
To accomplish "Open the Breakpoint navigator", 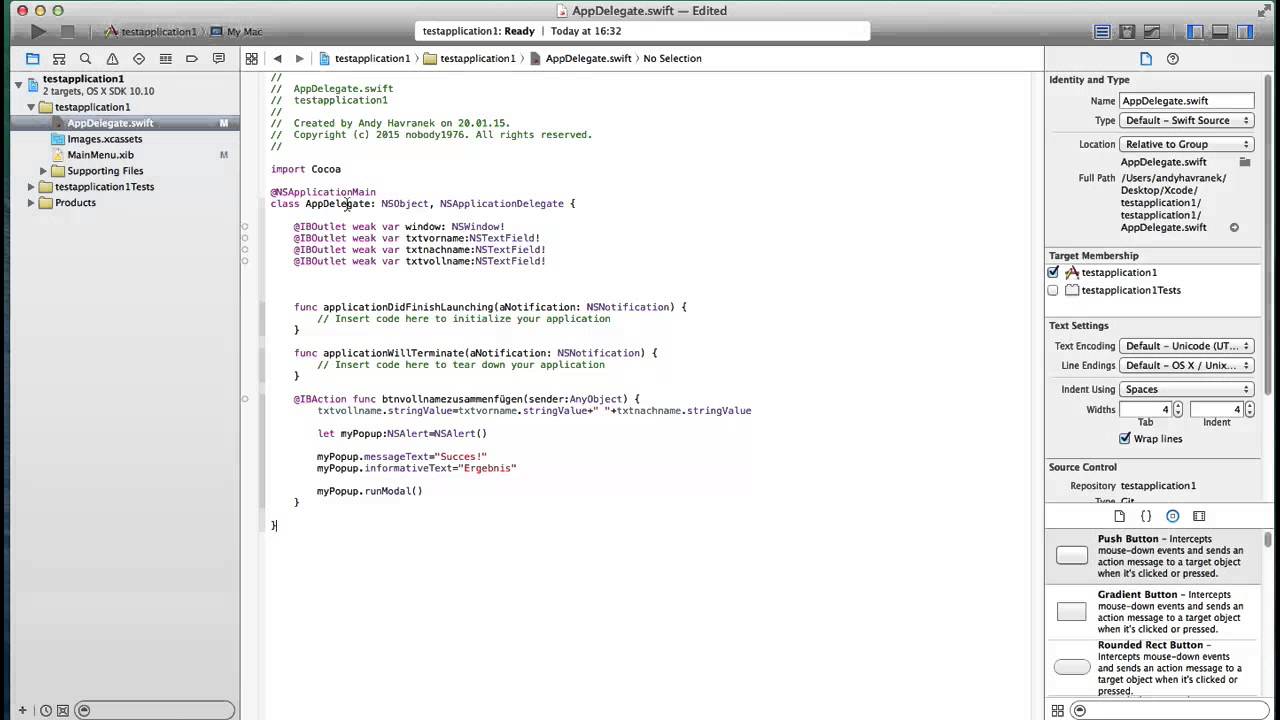I will click(192, 59).
